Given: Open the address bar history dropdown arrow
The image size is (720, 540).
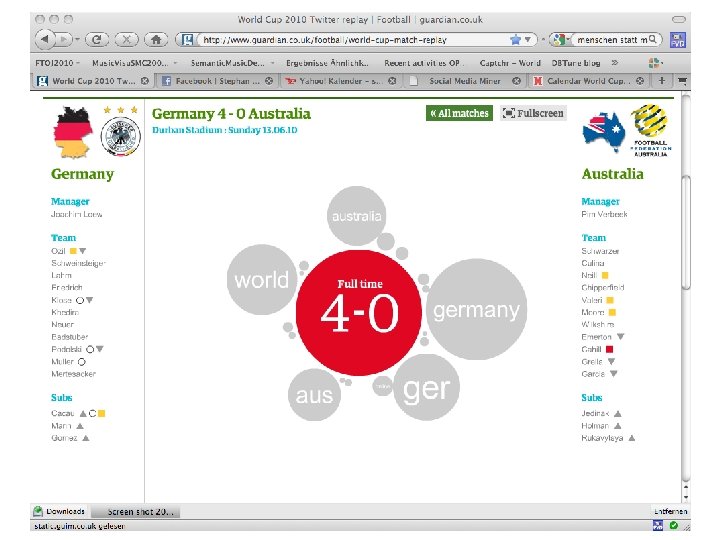Looking at the screenshot, I should pos(528,40).
